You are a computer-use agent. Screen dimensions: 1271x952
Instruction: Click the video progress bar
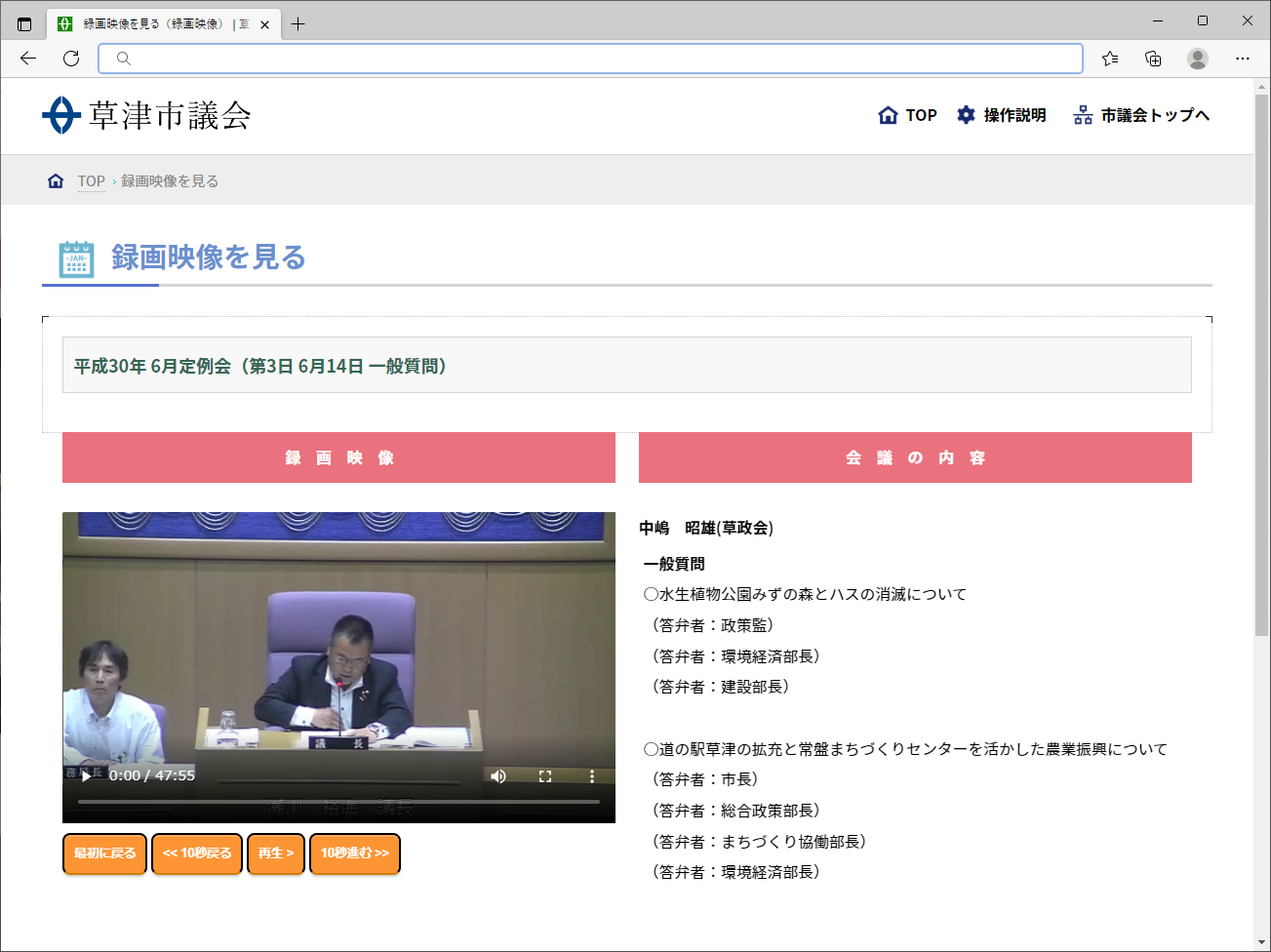[338, 802]
